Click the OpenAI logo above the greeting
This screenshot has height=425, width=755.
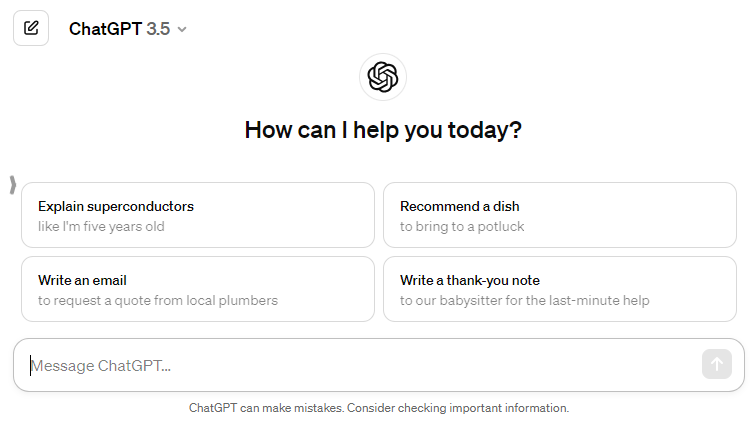tap(383, 77)
